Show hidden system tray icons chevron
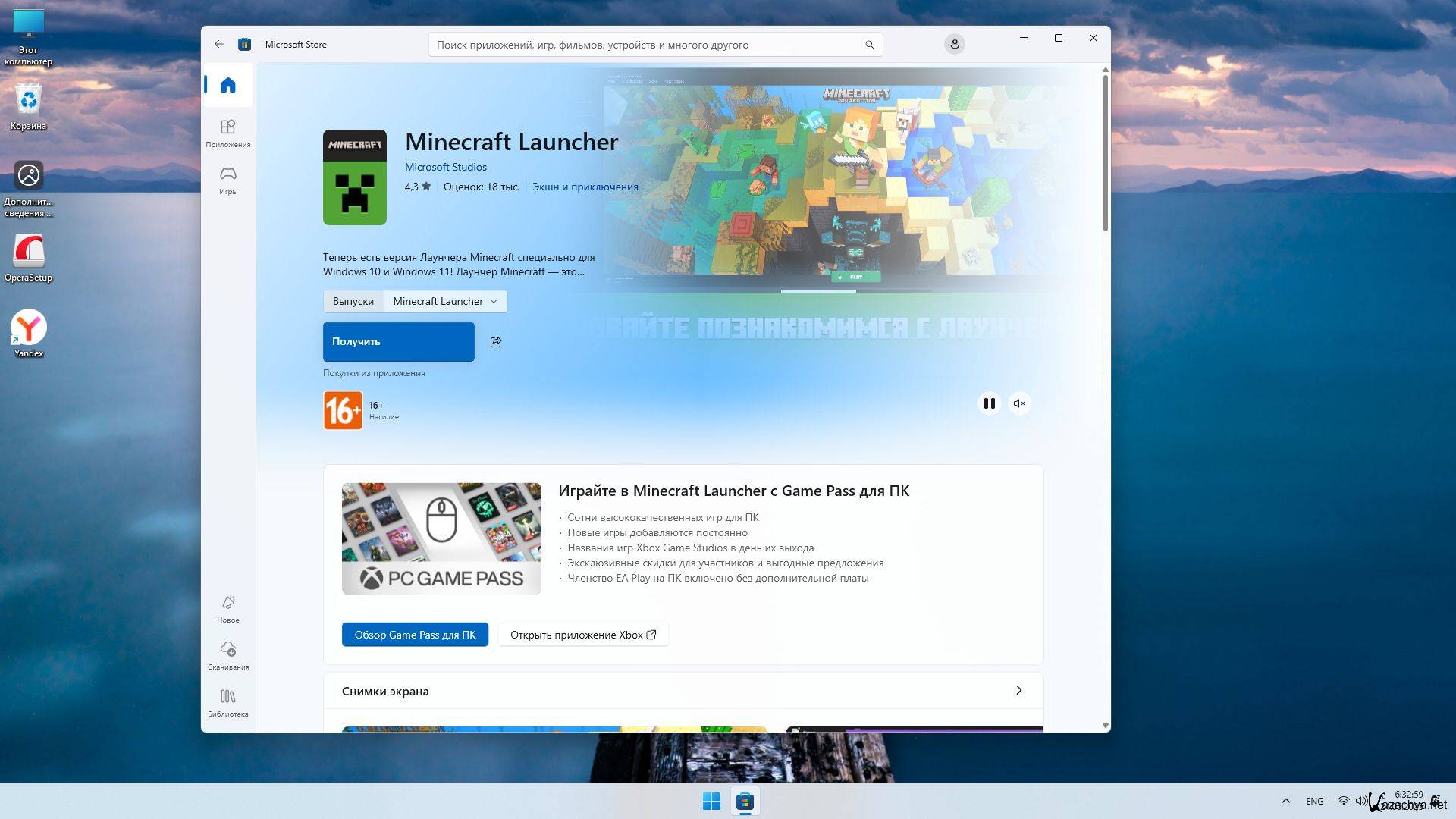This screenshot has height=819, width=1456. (x=1285, y=801)
